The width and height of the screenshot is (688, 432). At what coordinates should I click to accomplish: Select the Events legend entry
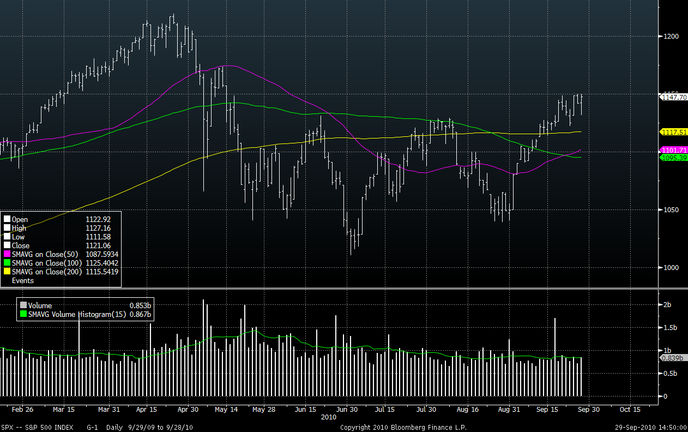(x=23, y=282)
